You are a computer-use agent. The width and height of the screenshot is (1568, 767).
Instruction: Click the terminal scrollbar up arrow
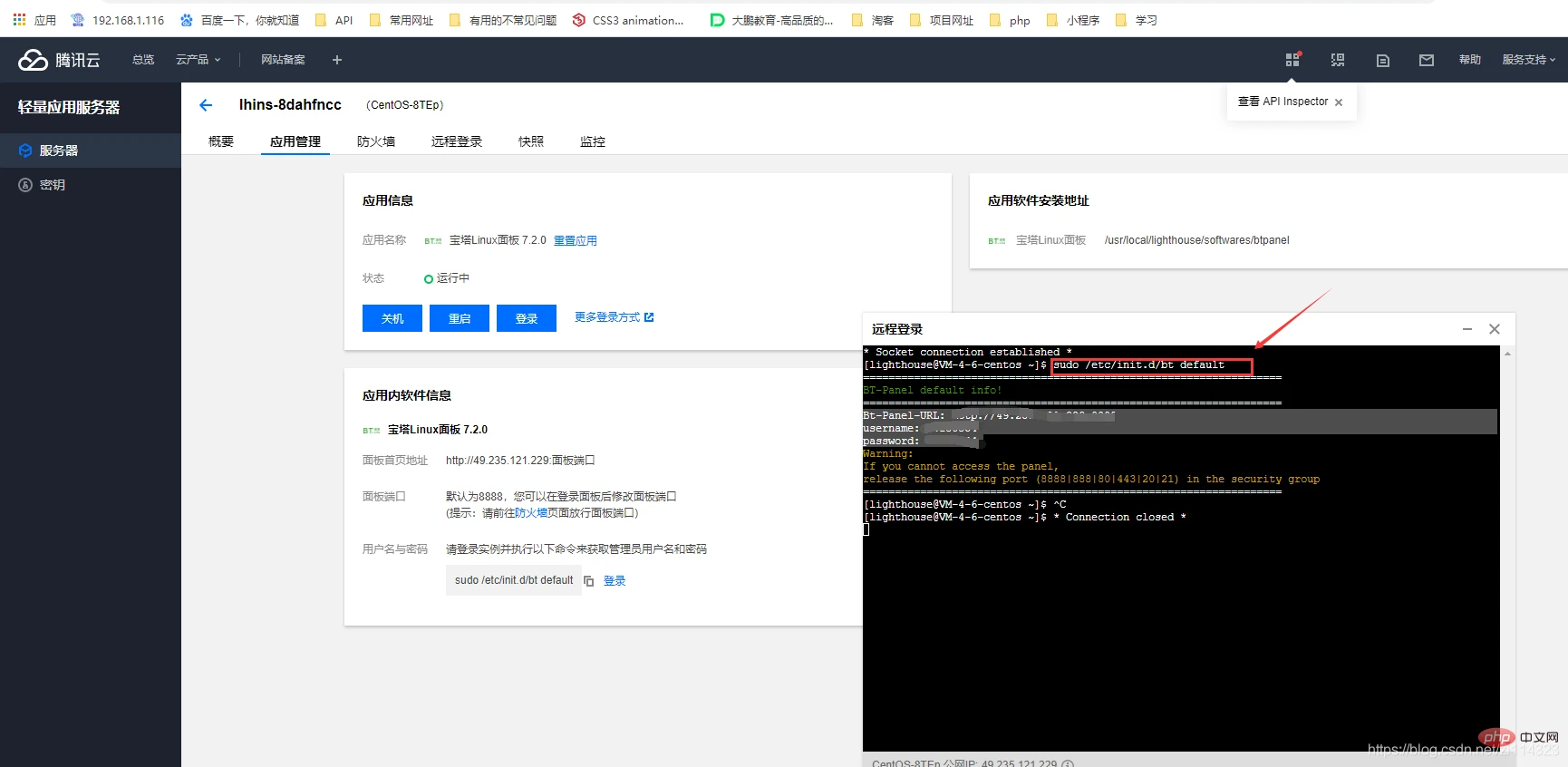point(1507,353)
